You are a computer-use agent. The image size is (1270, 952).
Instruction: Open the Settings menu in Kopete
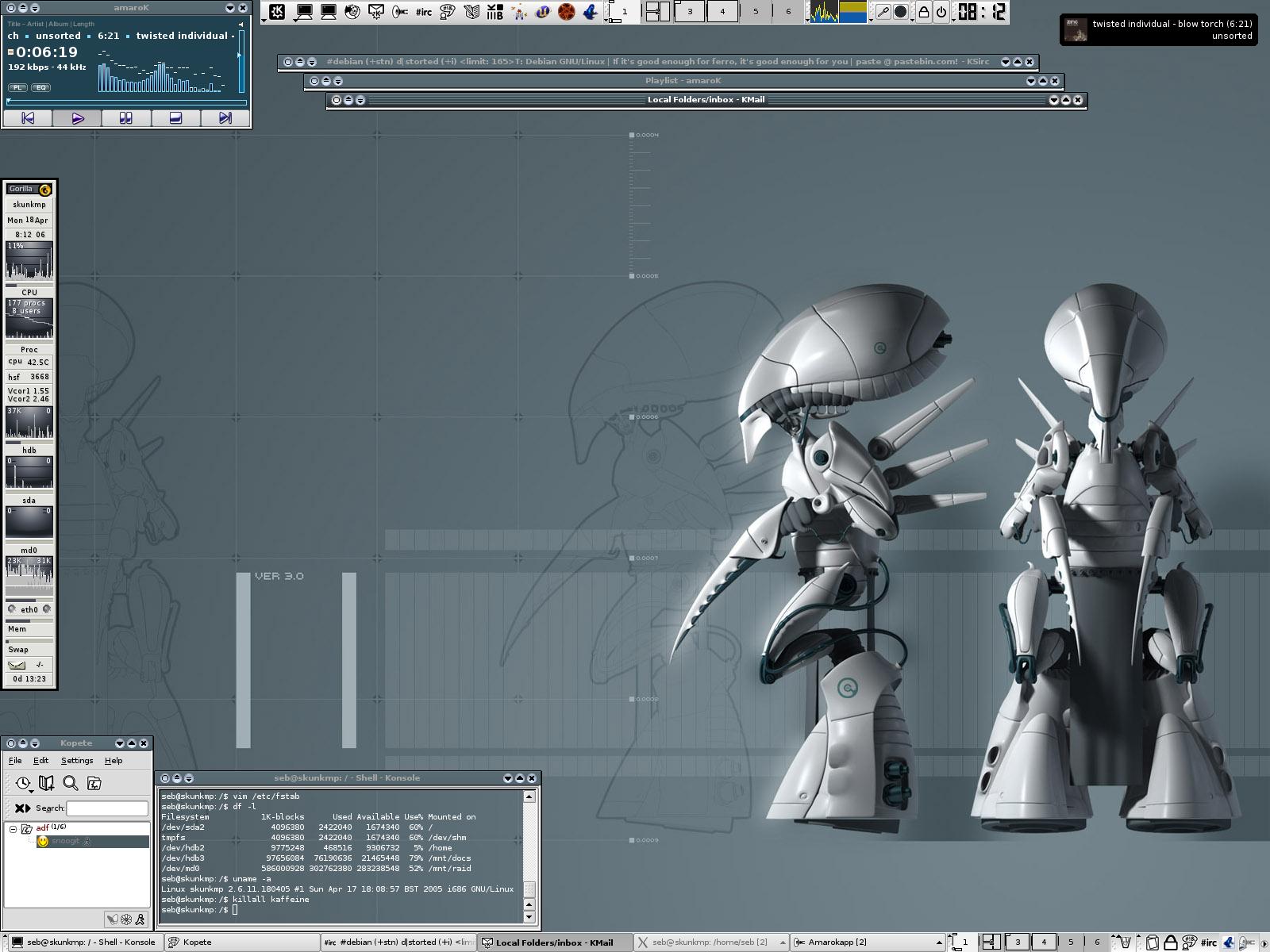[x=77, y=761]
